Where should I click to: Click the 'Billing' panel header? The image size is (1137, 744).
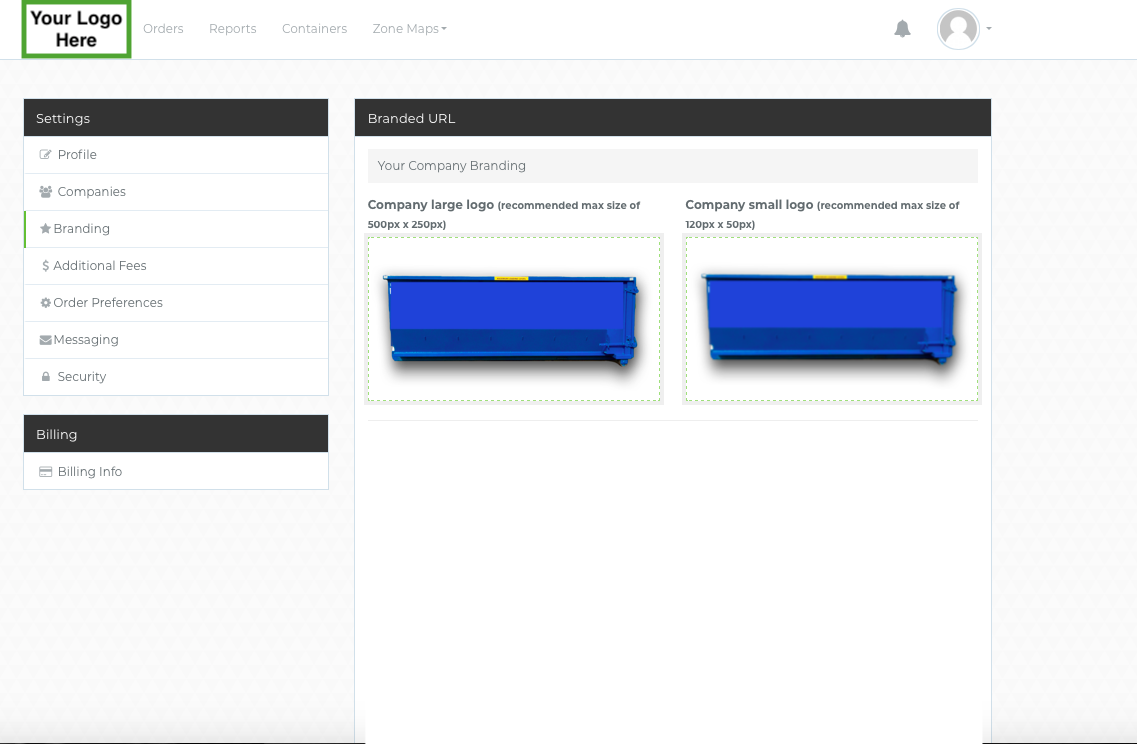coord(176,434)
